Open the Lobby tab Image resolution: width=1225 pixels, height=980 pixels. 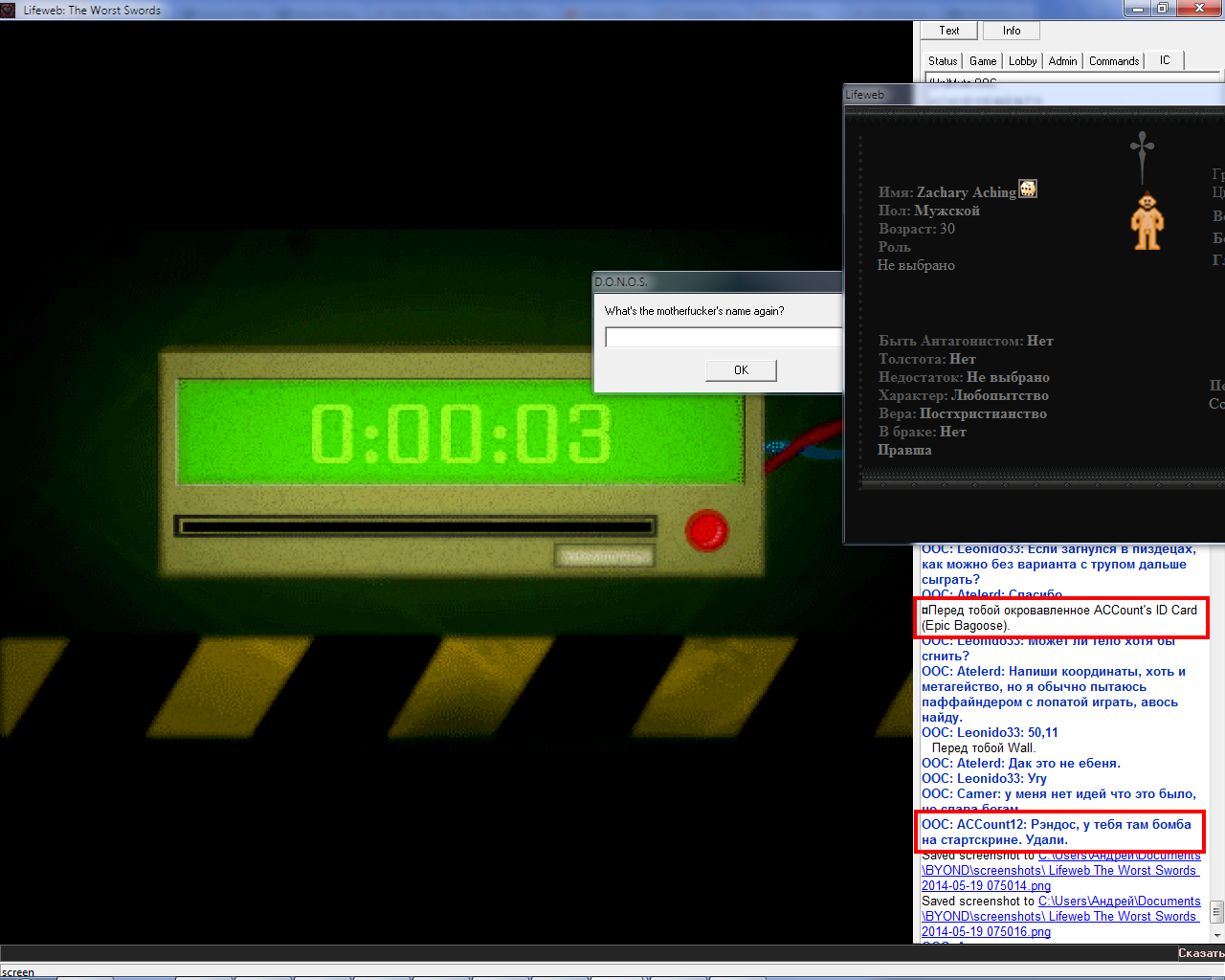[x=1023, y=61]
